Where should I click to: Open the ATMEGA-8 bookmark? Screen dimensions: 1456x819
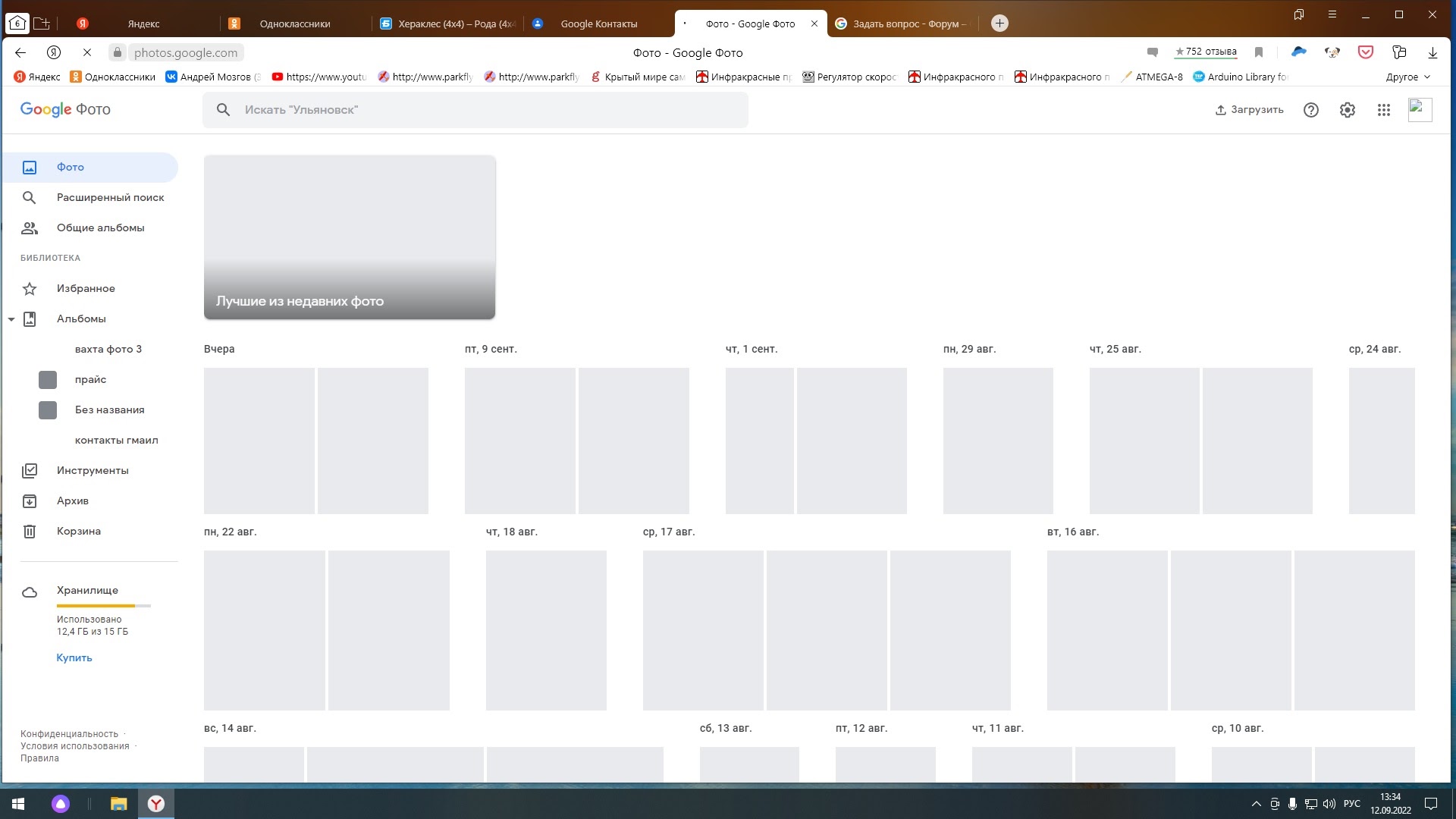(1152, 77)
